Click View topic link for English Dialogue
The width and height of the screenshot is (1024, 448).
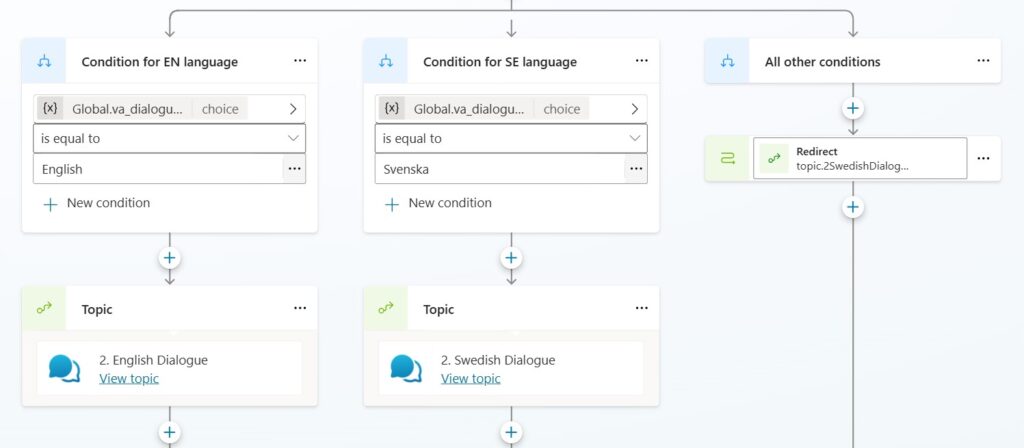pyautogui.click(x=129, y=378)
